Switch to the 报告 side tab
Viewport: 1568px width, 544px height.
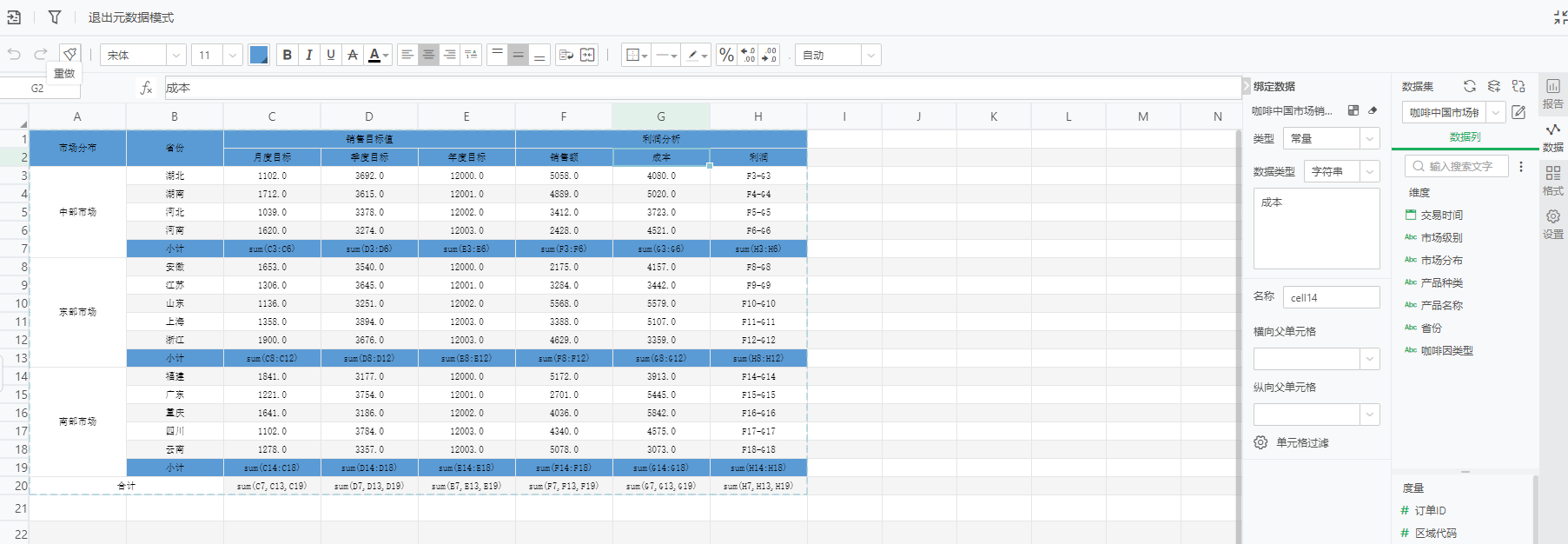pyautogui.click(x=1553, y=94)
